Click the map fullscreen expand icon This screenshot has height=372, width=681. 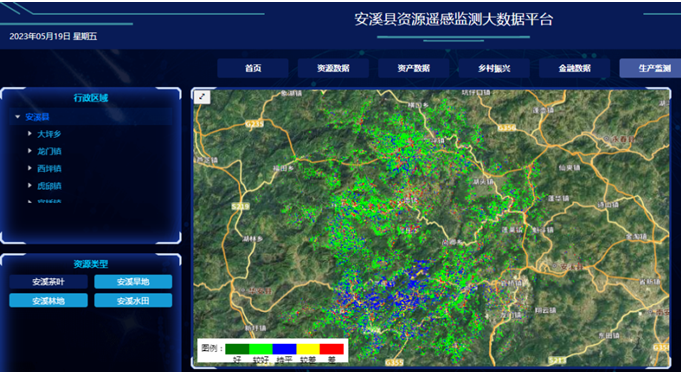pos(202,97)
